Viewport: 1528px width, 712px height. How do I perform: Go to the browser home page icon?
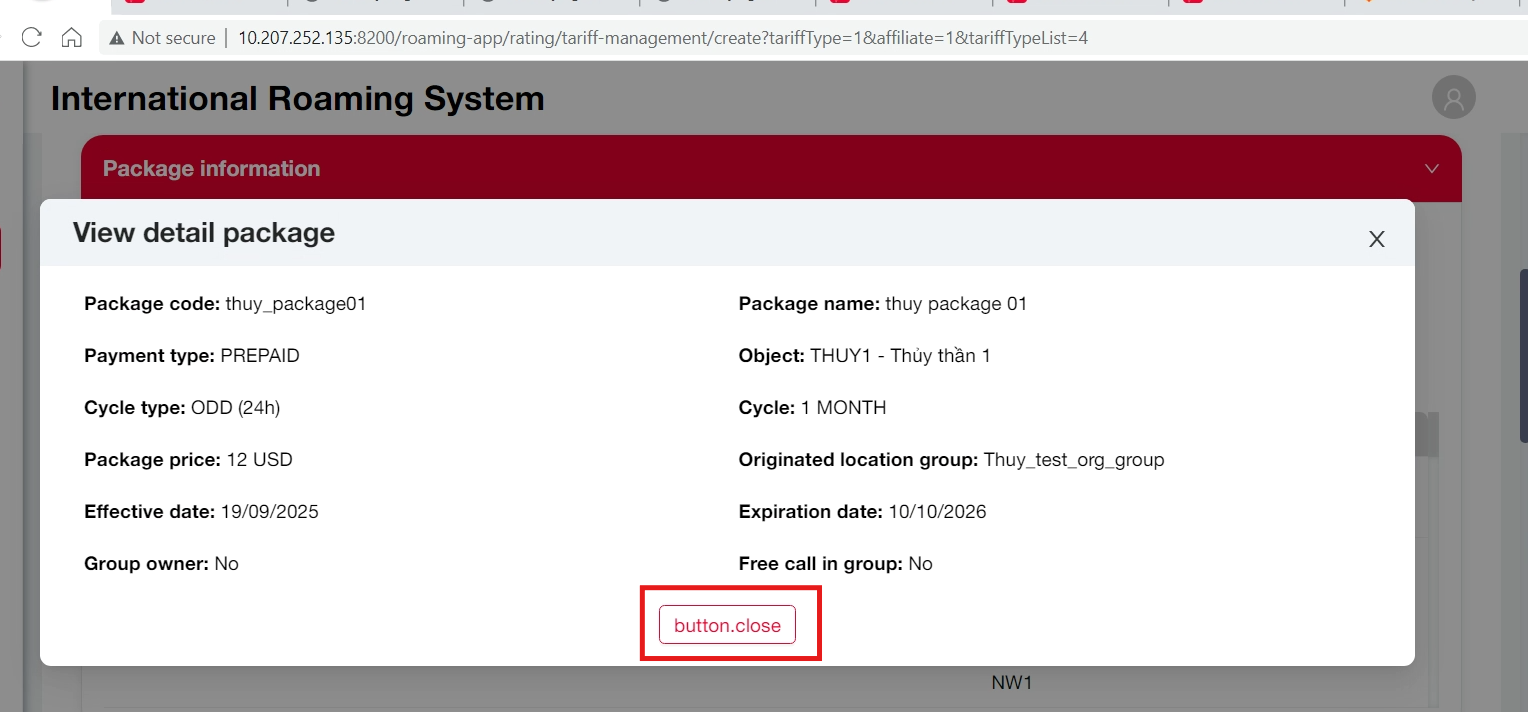[71, 38]
